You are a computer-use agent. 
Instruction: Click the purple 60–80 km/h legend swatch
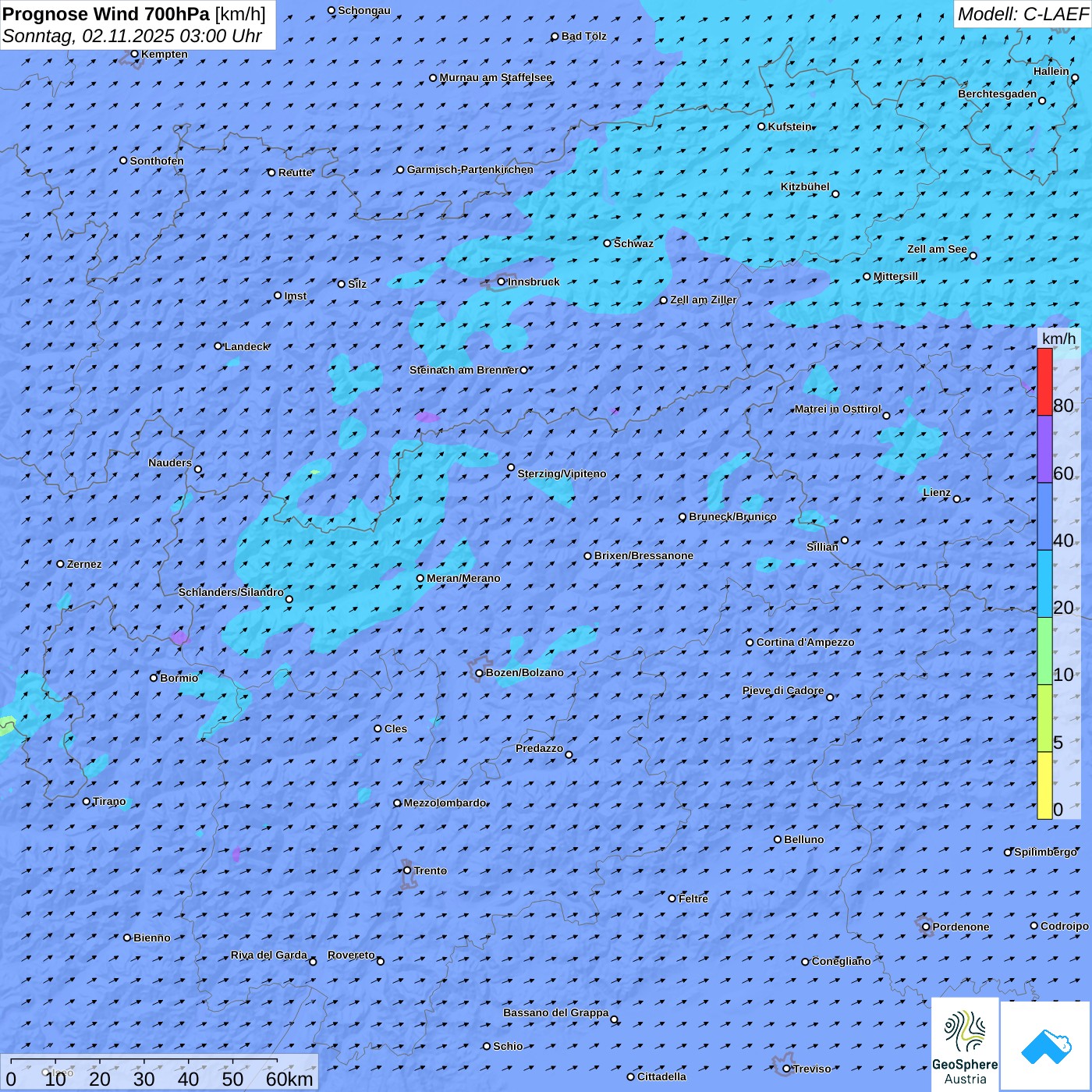[x=1044, y=449]
